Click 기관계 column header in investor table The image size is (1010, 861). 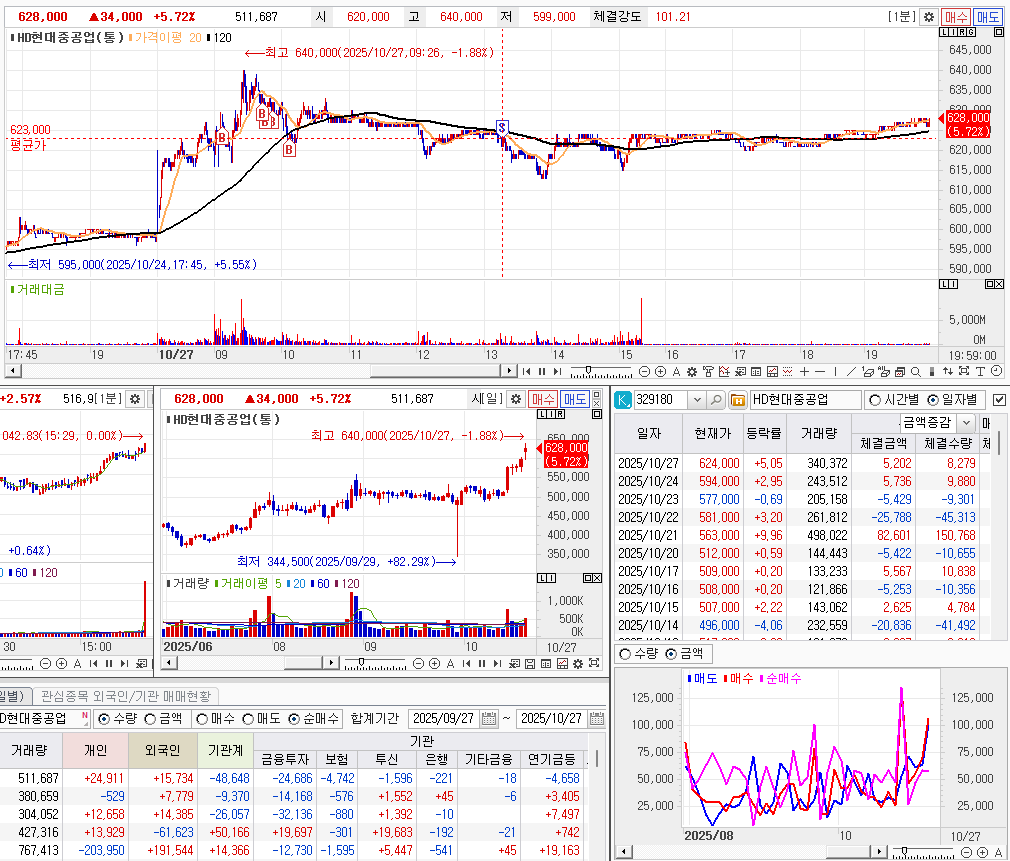pyautogui.click(x=225, y=750)
